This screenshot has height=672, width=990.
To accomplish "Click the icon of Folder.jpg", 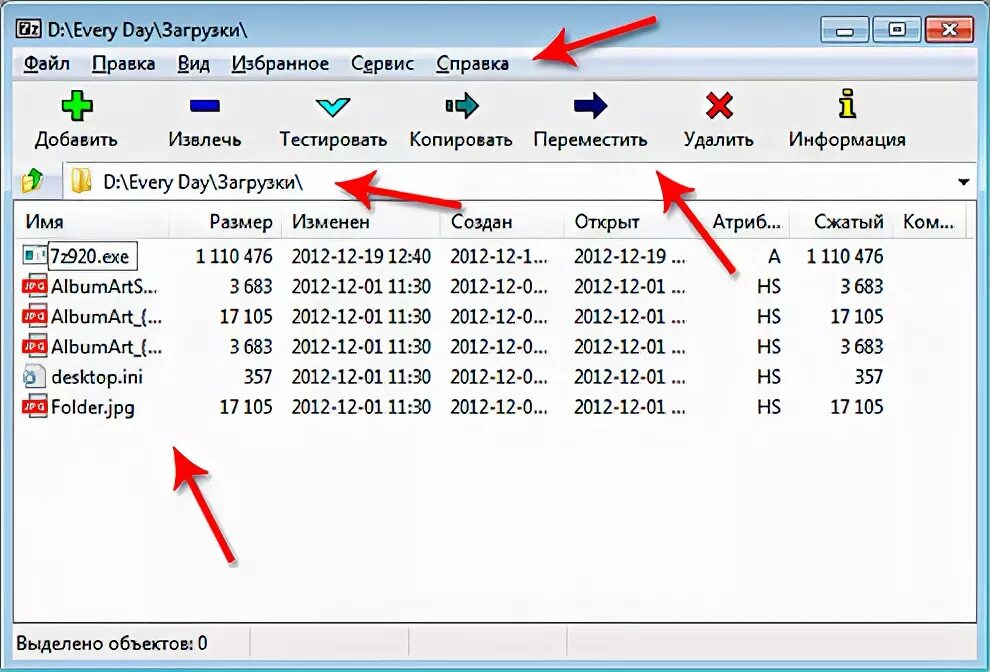I will click(34, 406).
